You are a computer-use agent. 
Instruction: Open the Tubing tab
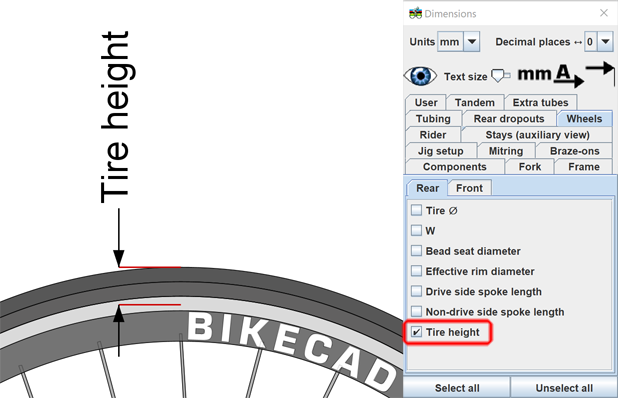(433, 119)
